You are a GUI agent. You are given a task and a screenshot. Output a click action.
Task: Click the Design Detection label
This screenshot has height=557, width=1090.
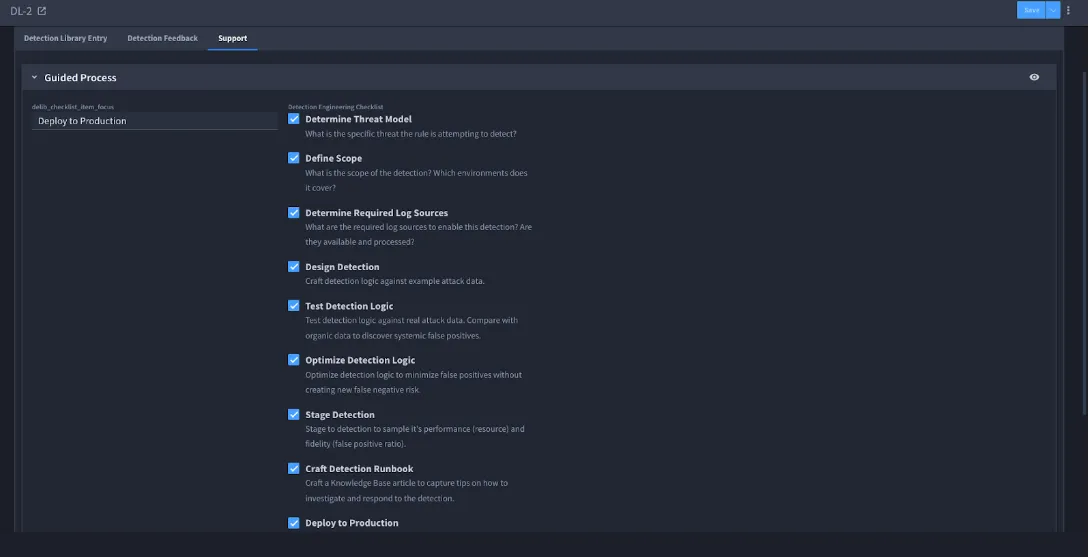point(342,266)
